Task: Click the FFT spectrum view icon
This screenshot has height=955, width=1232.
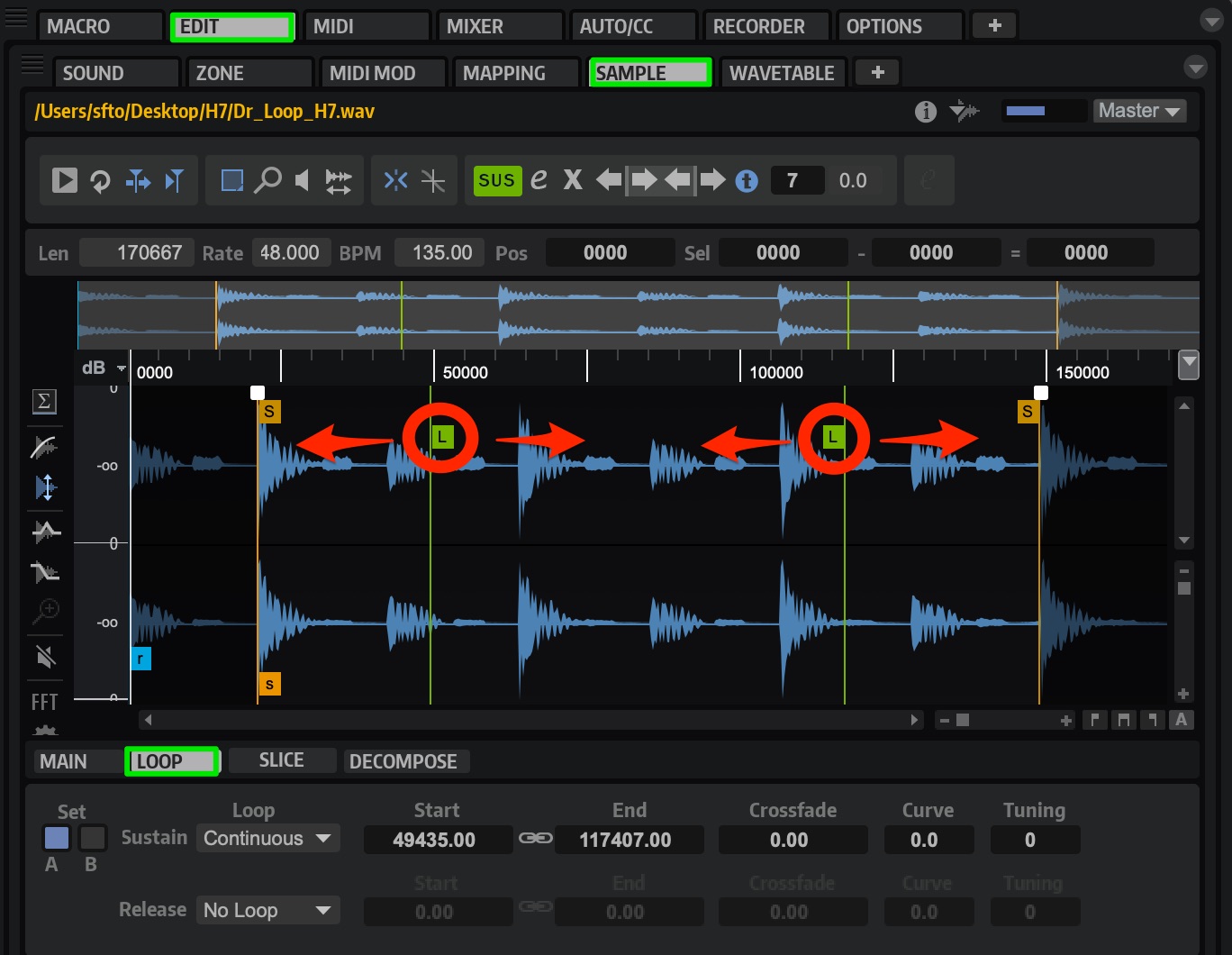Action: pos(44,702)
